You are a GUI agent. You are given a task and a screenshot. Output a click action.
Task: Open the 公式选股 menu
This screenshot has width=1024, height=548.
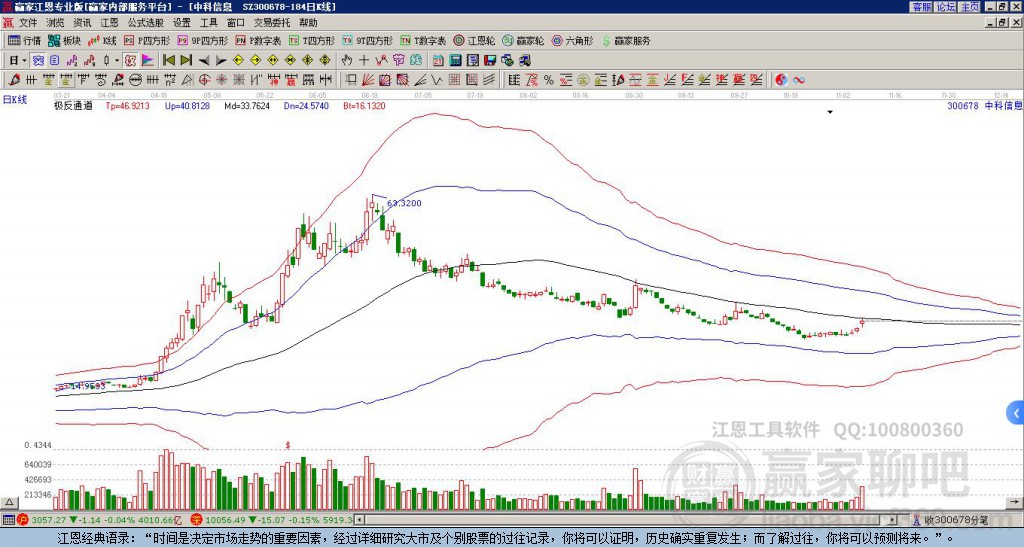[x=146, y=23]
